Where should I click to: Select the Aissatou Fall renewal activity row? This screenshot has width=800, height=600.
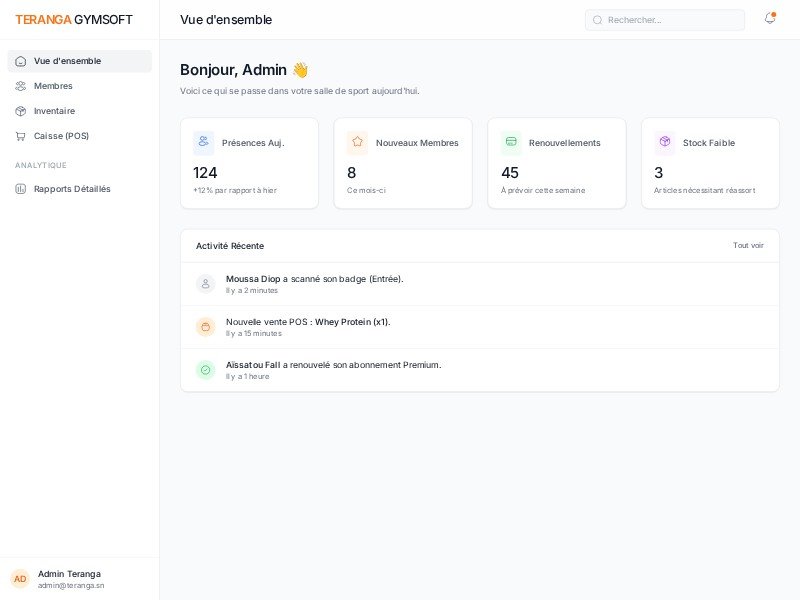tap(479, 370)
